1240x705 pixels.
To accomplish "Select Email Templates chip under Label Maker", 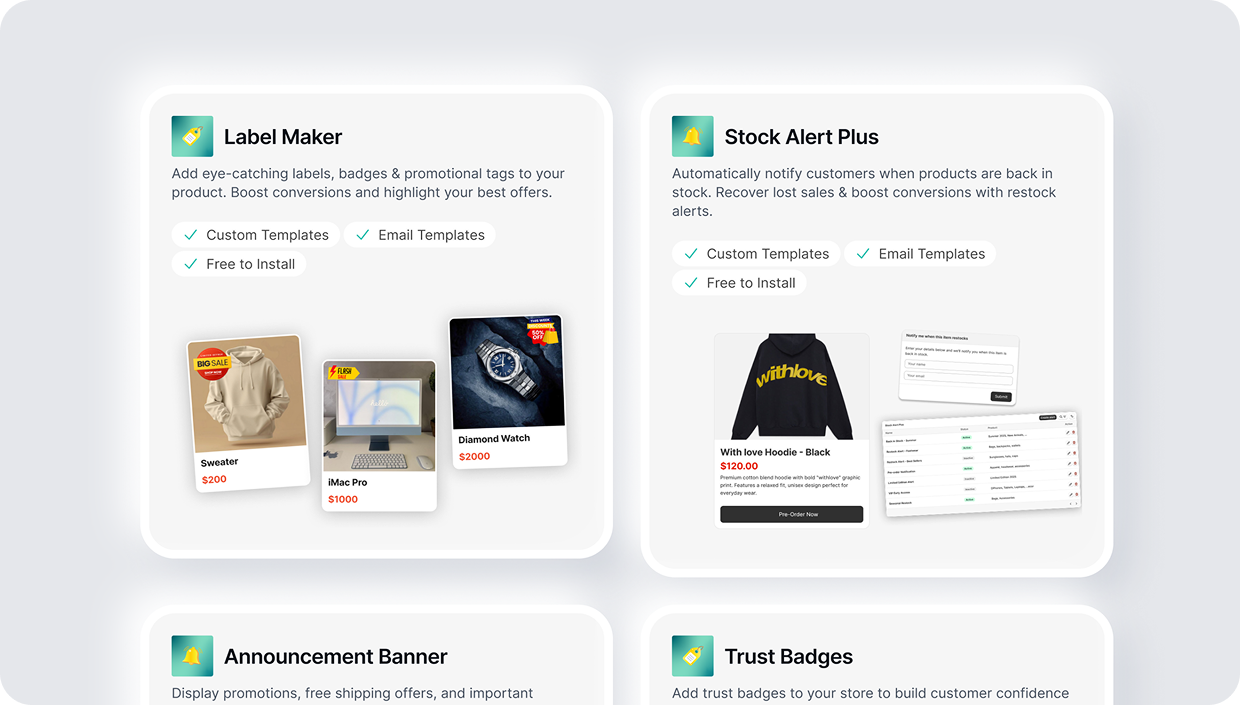I will pos(419,235).
